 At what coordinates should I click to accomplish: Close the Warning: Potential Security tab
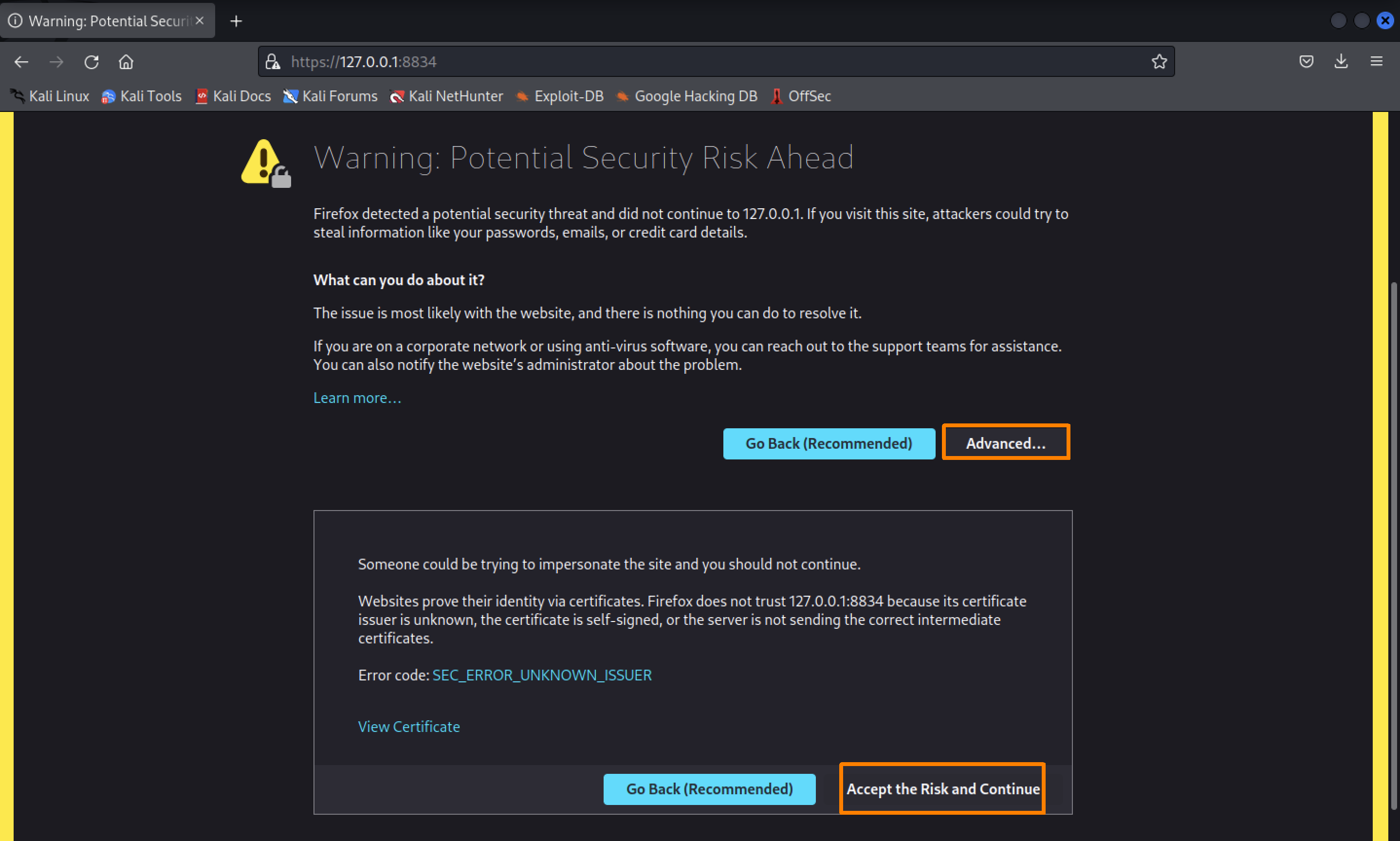(200, 21)
